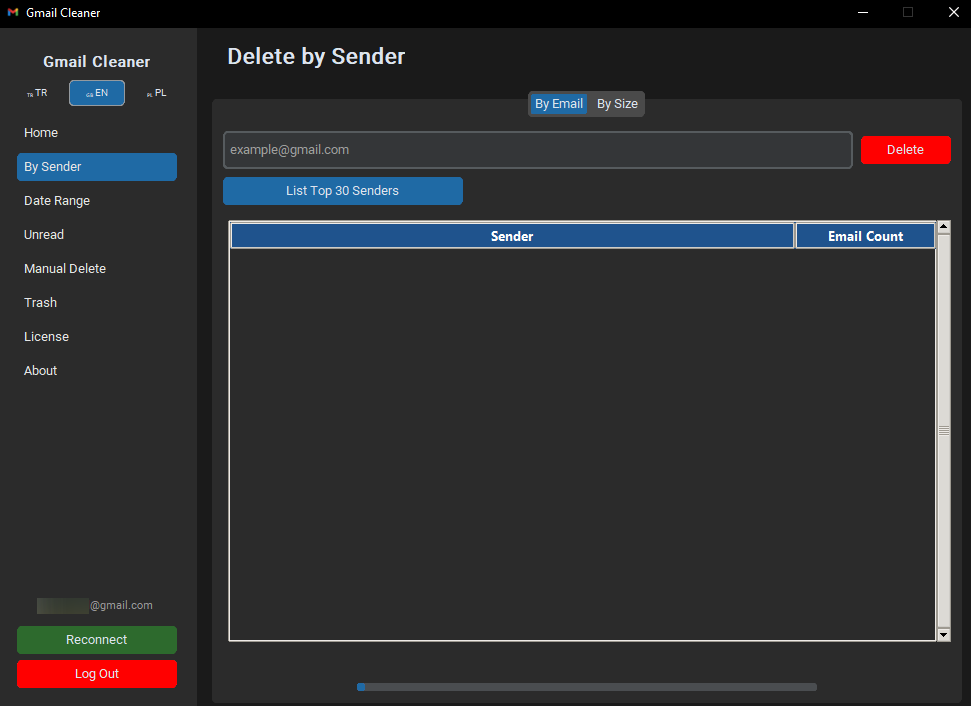Click the Log Out button
The height and width of the screenshot is (706, 971).
(97, 674)
